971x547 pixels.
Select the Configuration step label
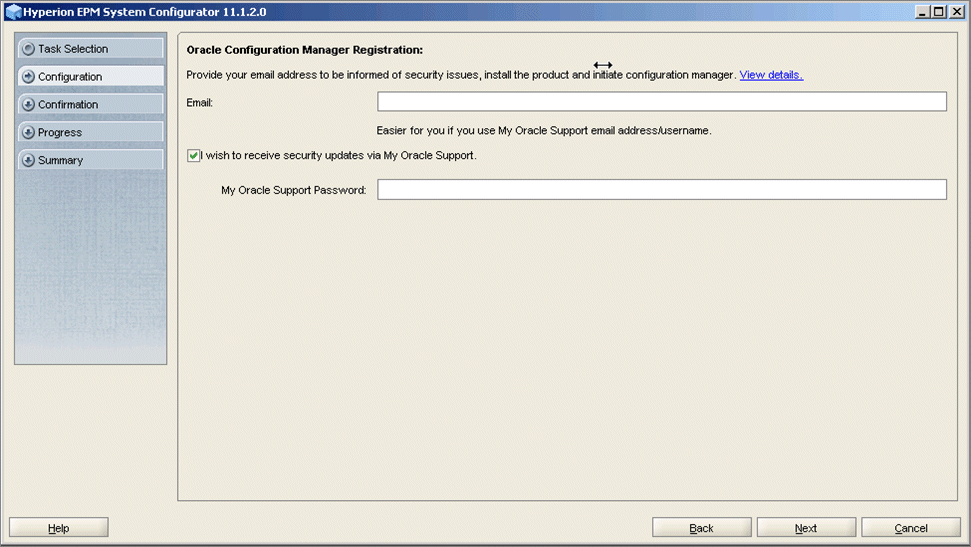coord(70,77)
